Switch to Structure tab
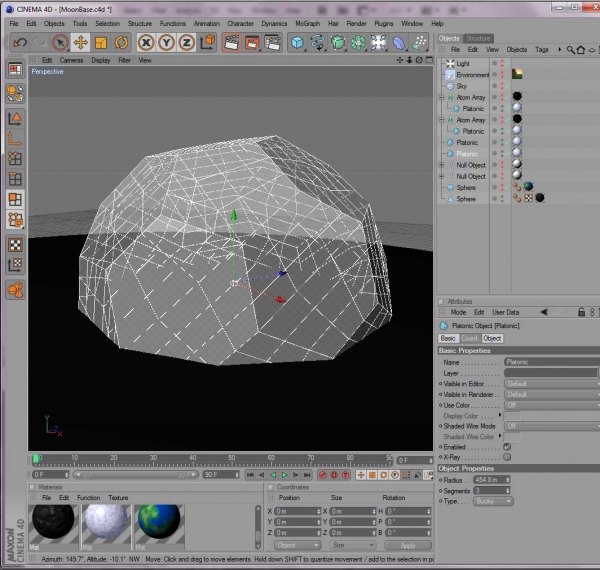 click(x=478, y=38)
